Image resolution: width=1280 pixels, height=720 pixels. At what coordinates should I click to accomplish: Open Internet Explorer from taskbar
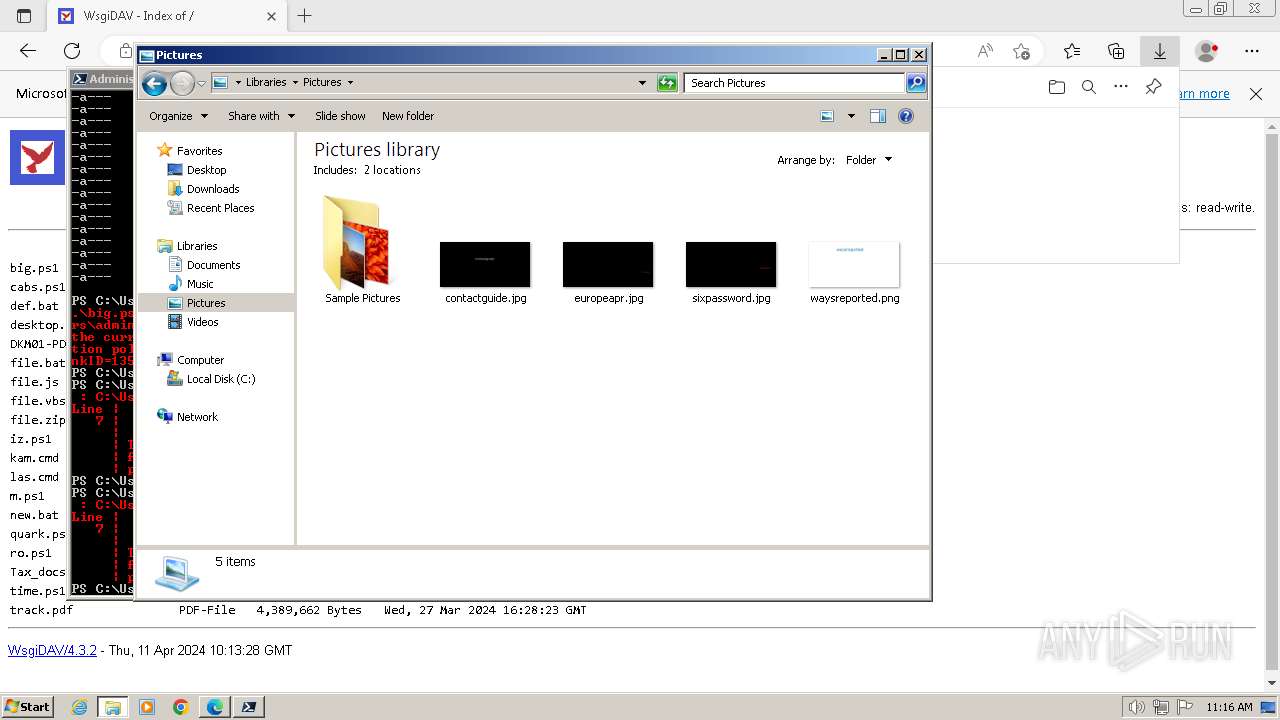coord(79,707)
